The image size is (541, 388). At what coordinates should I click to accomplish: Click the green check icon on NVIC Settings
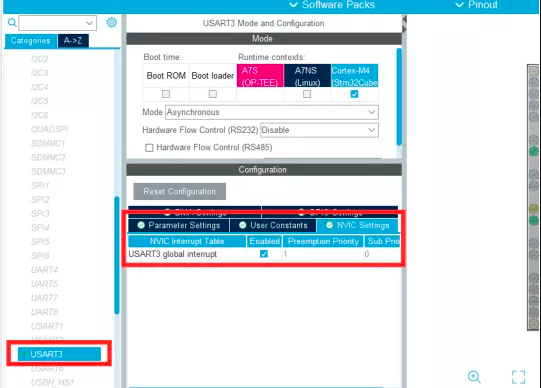tap(329, 225)
